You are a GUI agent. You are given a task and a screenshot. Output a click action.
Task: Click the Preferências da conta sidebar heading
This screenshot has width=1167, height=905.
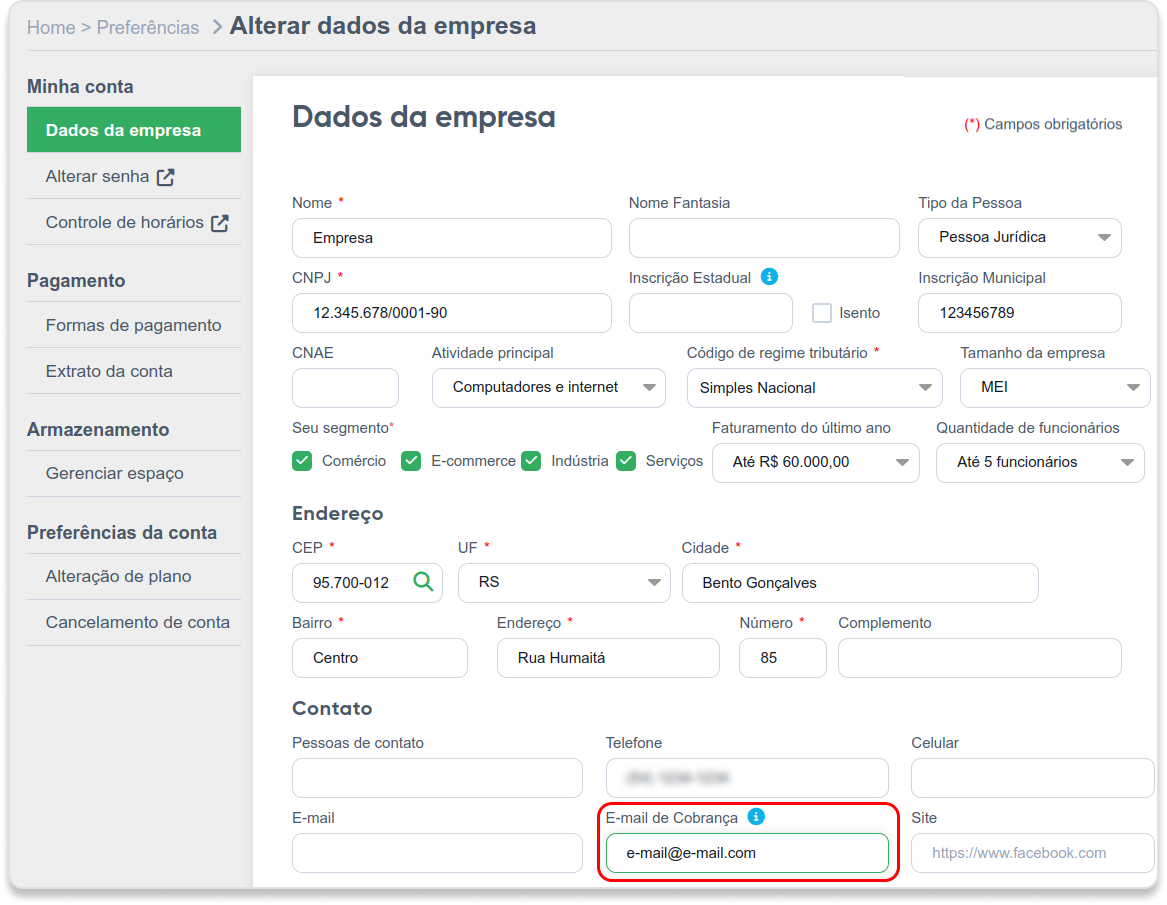122,533
